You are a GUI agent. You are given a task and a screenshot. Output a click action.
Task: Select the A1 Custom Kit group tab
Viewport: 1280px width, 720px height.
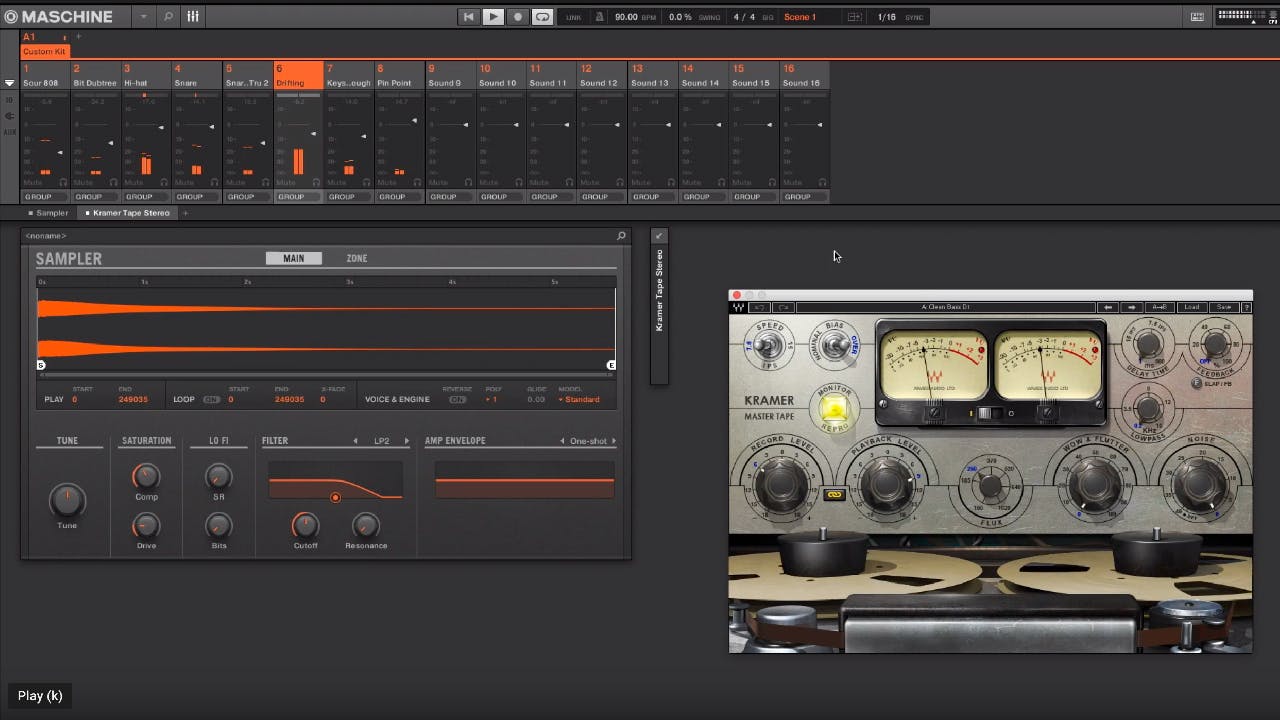(44, 44)
